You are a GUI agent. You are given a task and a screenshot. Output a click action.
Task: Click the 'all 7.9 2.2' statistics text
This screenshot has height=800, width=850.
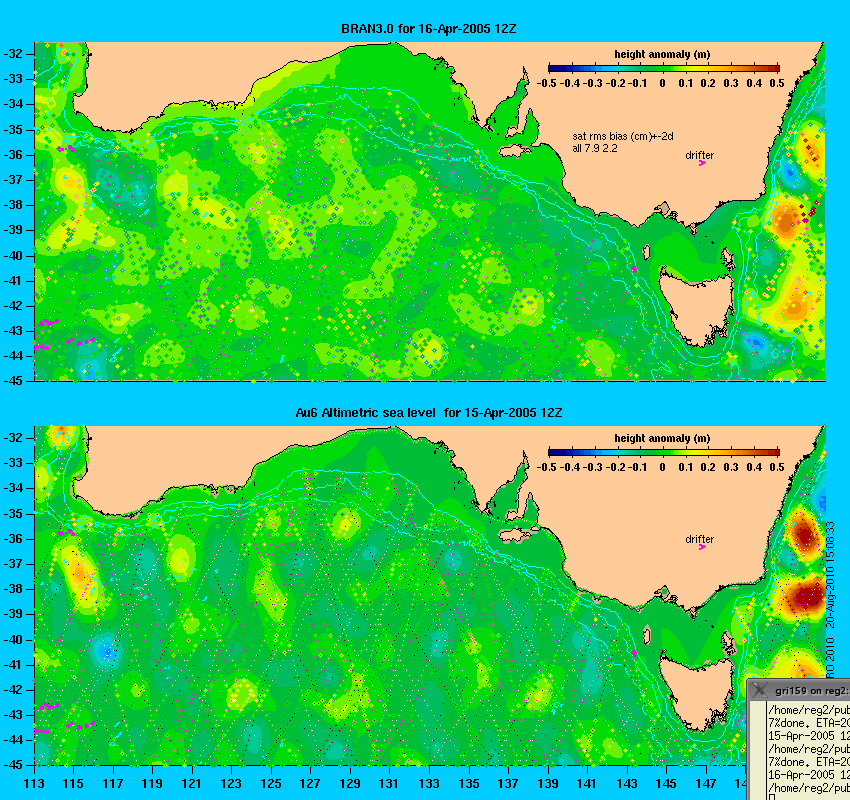(x=595, y=148)
